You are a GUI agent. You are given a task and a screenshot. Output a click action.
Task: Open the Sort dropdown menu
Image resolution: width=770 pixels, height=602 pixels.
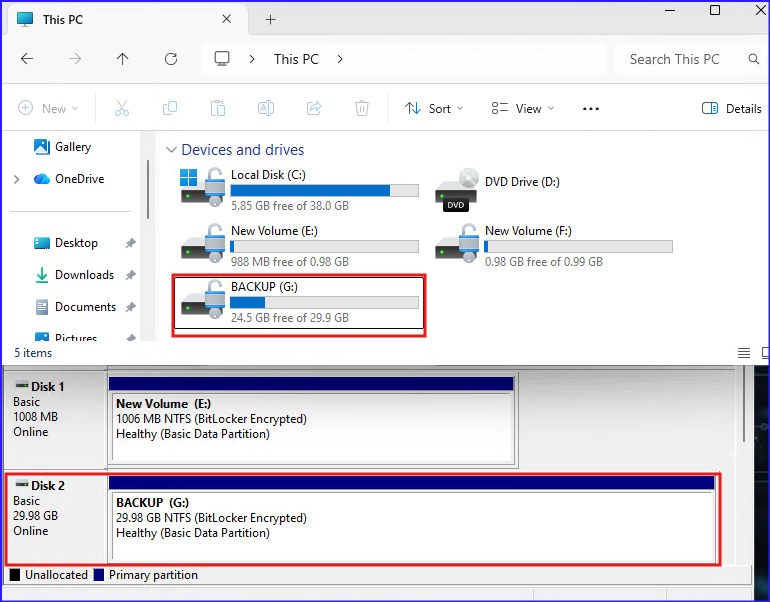point(434,108)
